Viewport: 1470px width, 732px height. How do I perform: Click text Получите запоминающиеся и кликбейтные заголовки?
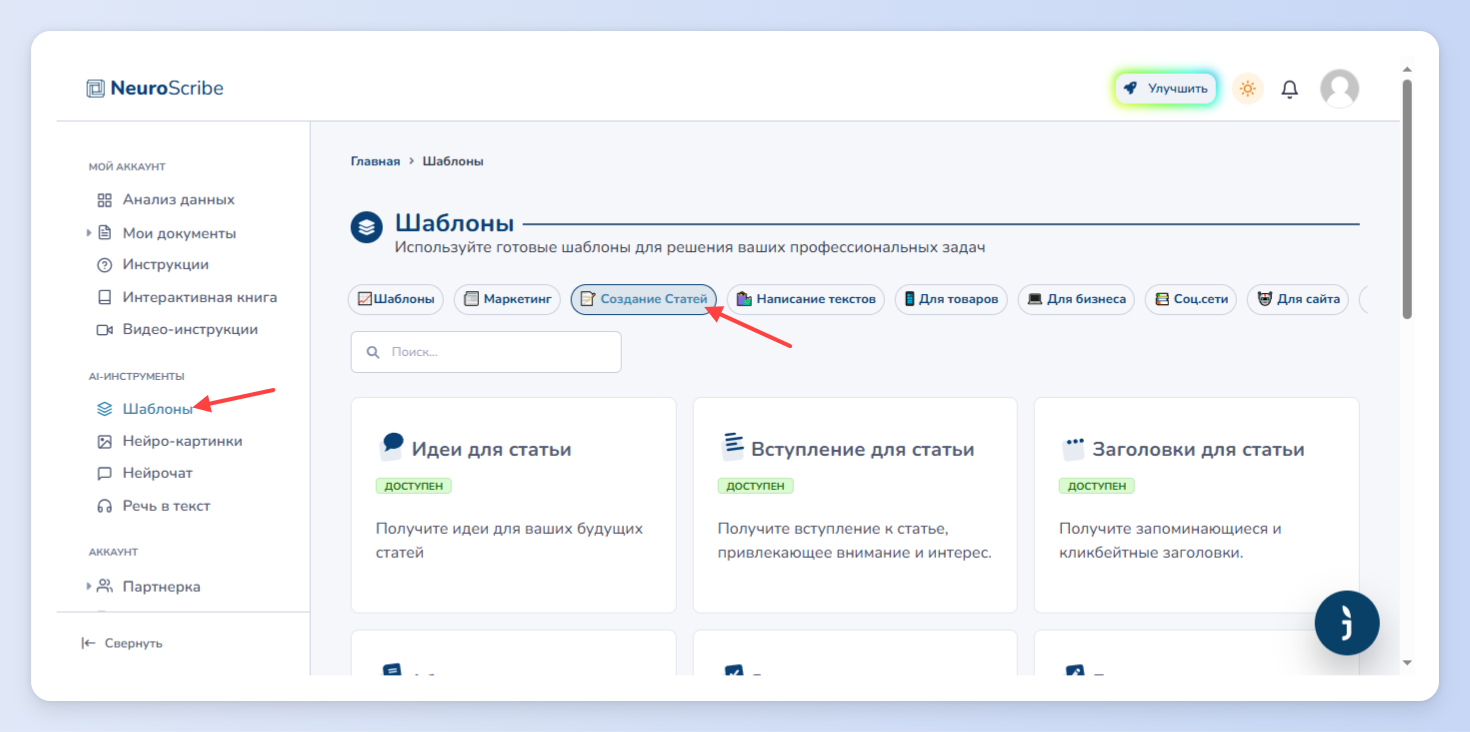[1170, 540]
